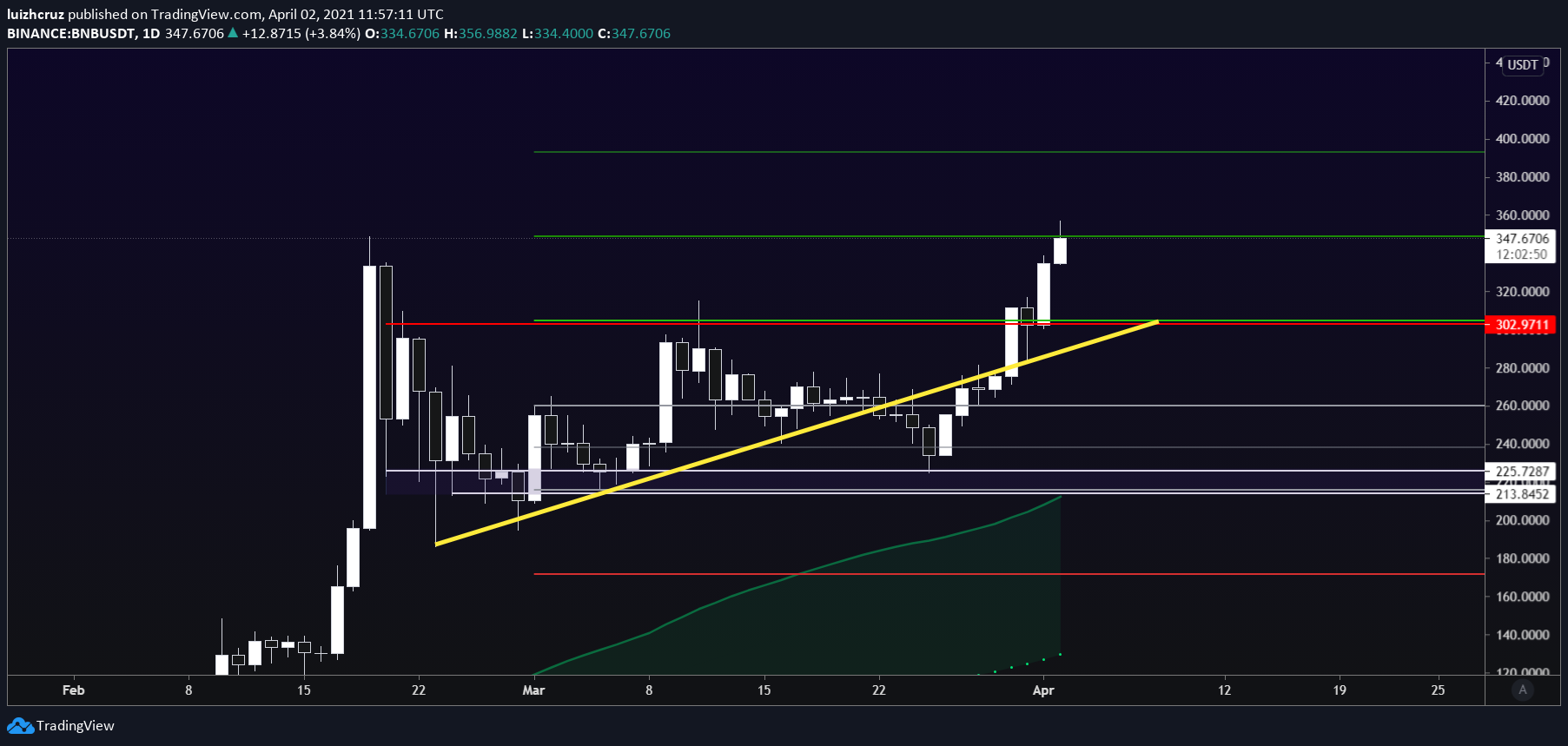Click the low value L:334.4000

(558, 33)
